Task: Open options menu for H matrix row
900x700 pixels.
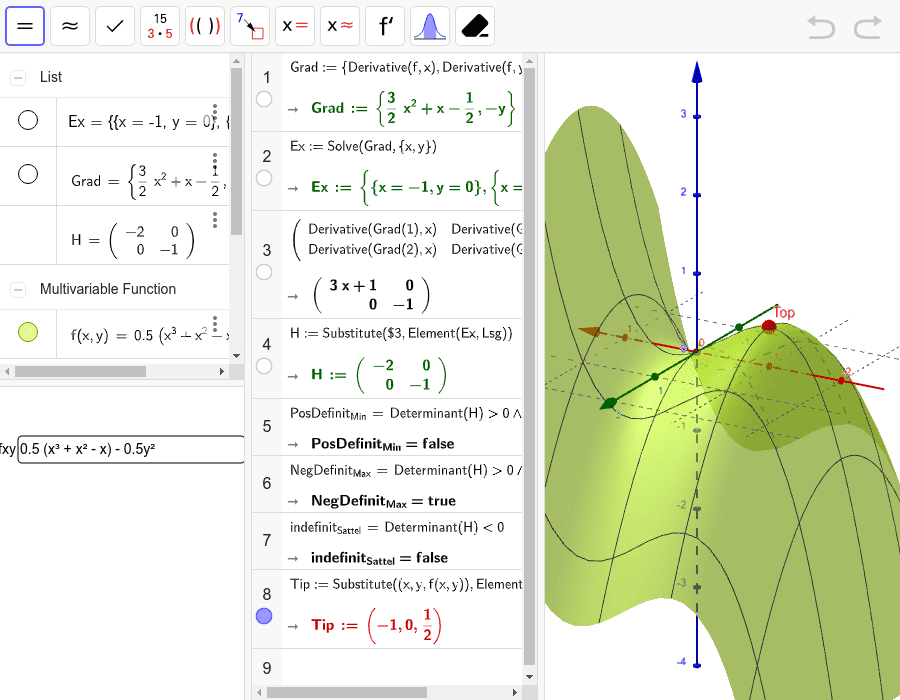Action: [215, 220]
